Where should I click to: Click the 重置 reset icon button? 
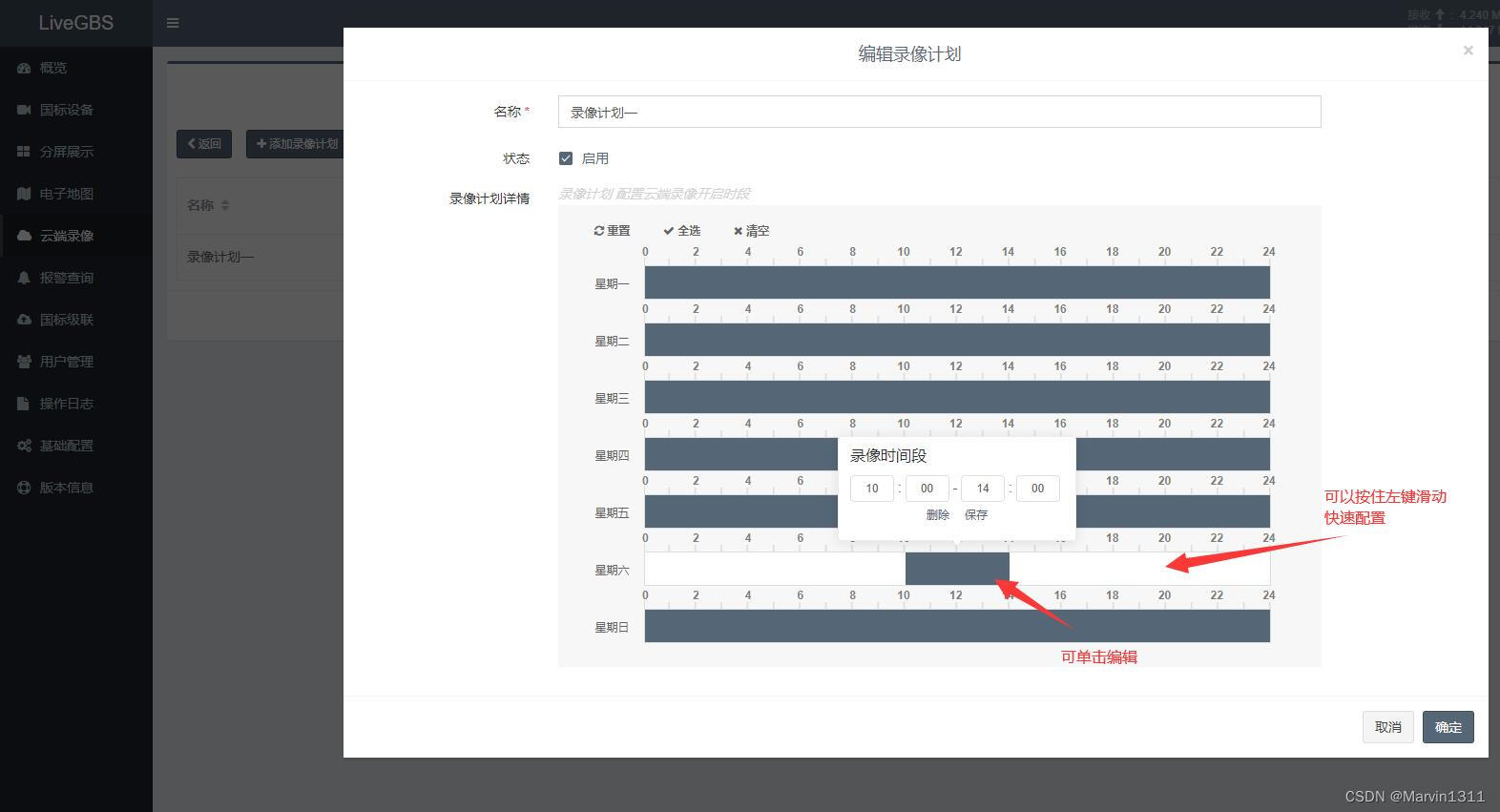click(612, 231)
